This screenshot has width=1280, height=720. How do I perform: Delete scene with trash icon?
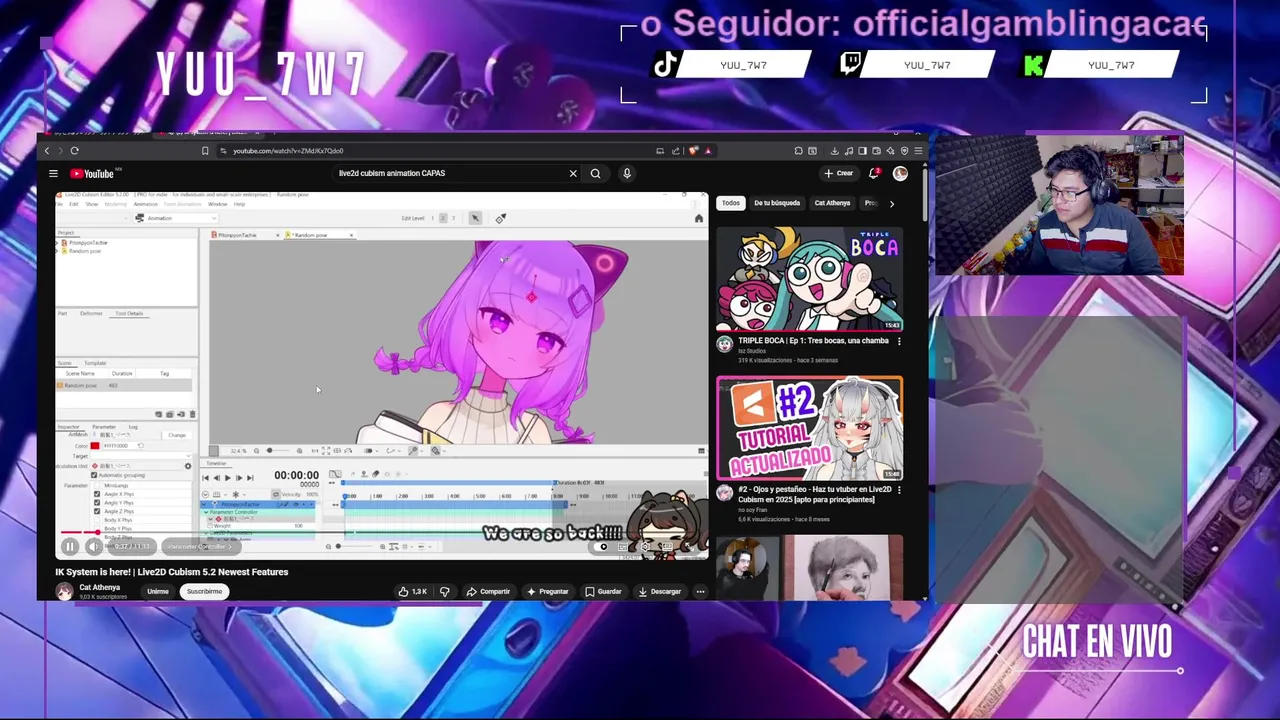pos(192,414)
